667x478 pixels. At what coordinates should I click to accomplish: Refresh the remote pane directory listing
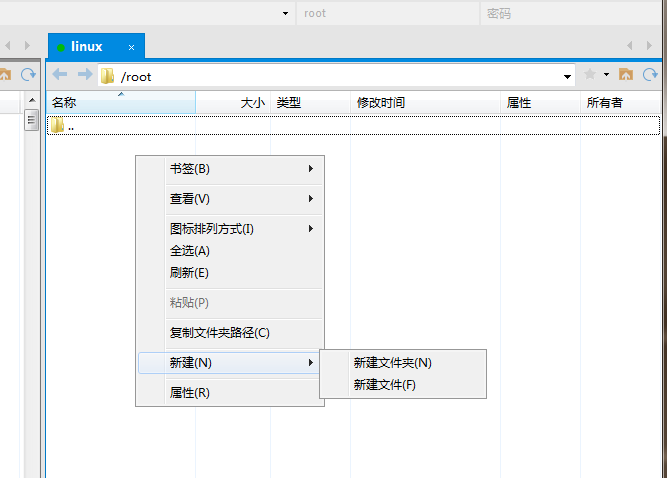click(651, 75)
